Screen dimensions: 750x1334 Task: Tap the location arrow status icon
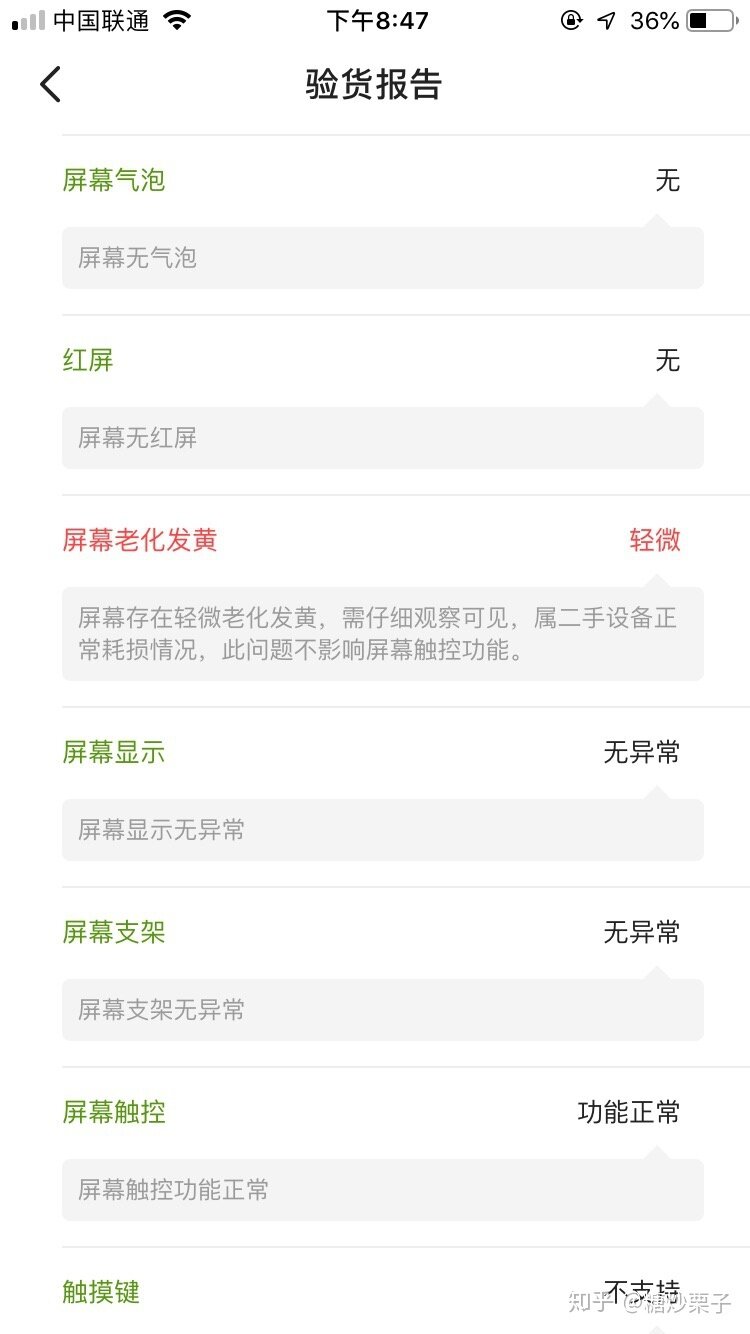coord(606,21)
